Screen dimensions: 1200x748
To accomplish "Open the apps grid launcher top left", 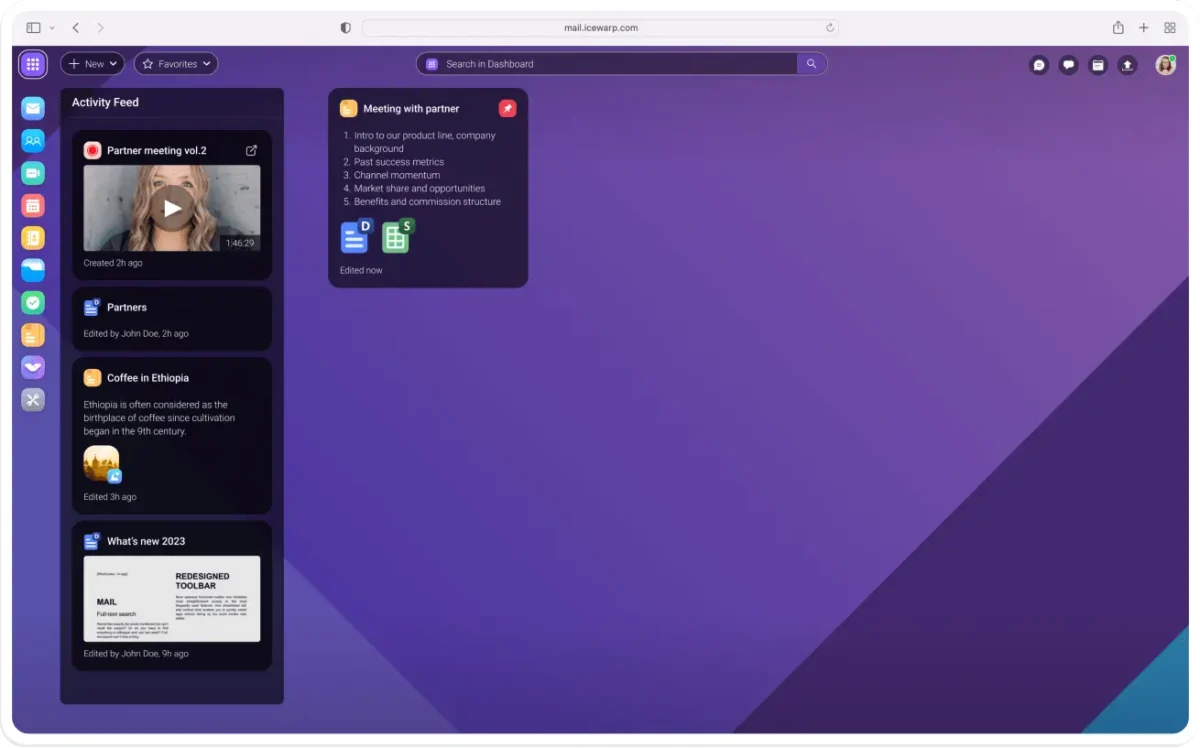I will (32, 64).
